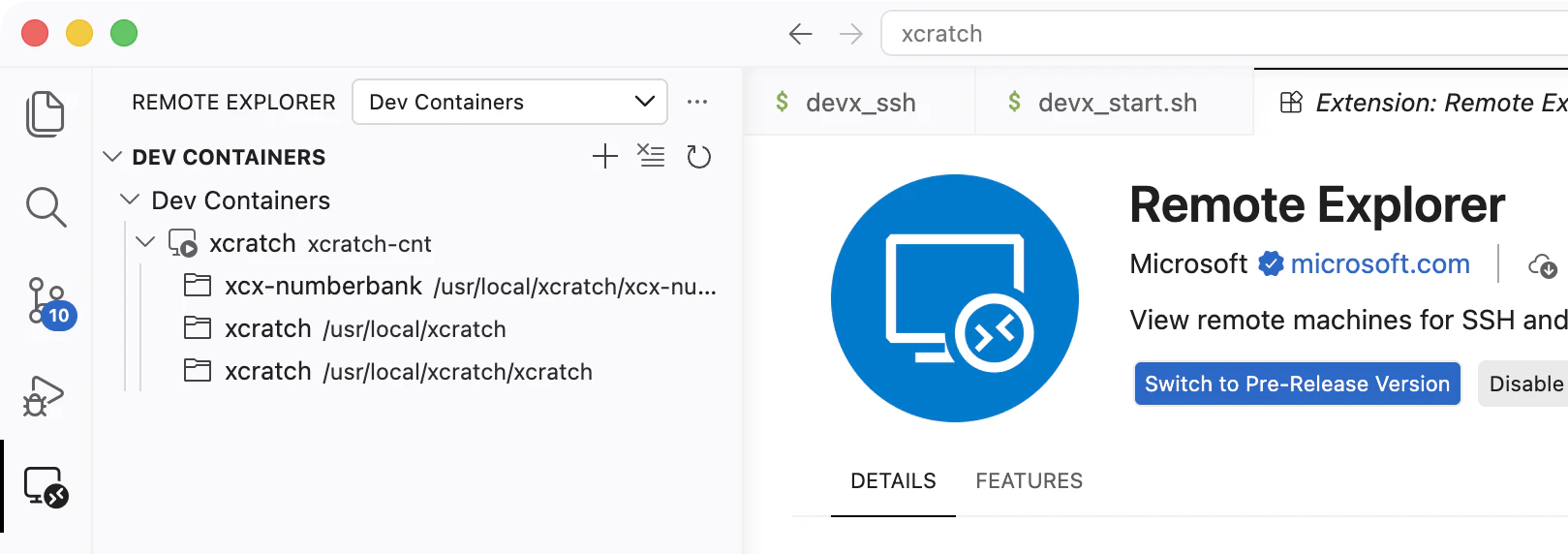Click the dollar icon on devx_start.sh tab
The height and width of the screenshot is (554, 1568).
(x=1015, y=102)
